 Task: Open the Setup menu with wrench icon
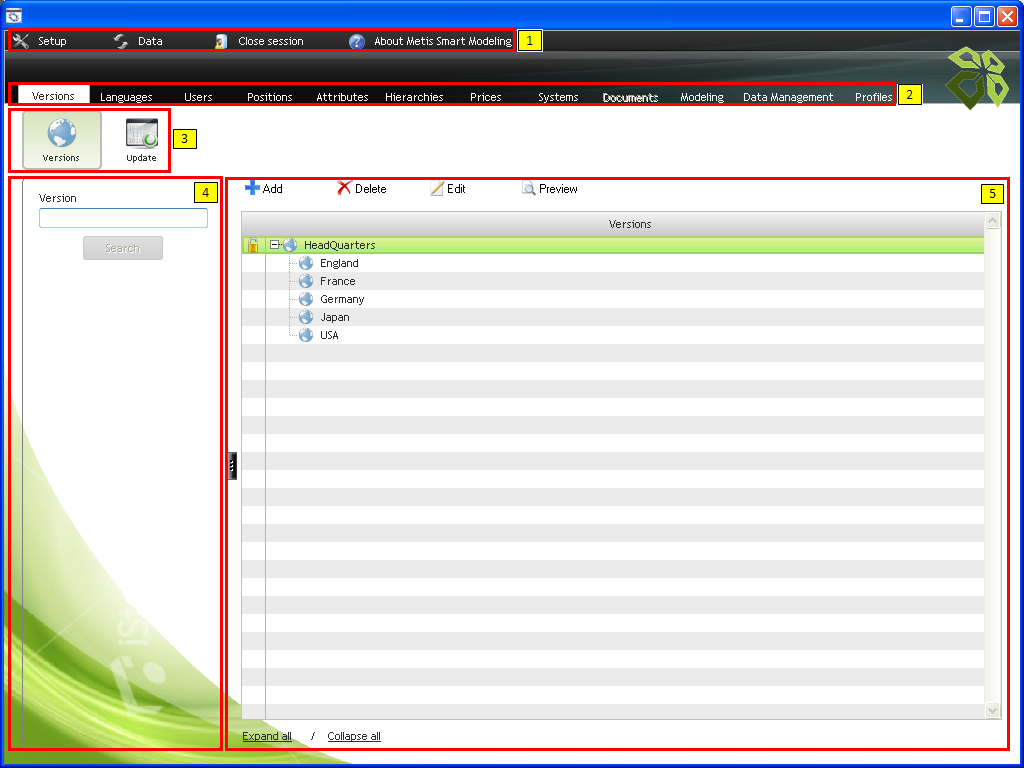40,41
